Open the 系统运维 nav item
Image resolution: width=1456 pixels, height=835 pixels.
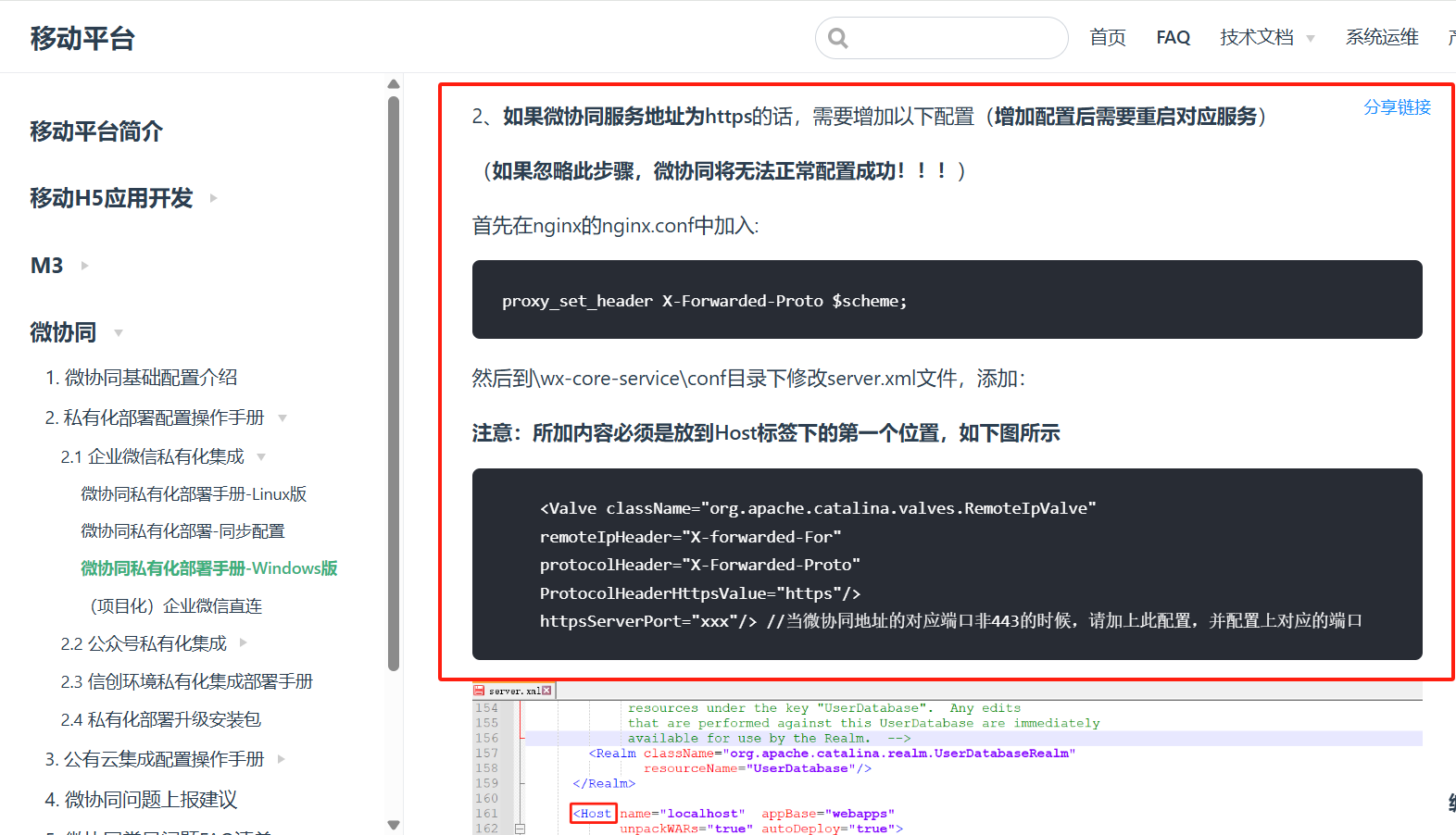coord(1382,37)
